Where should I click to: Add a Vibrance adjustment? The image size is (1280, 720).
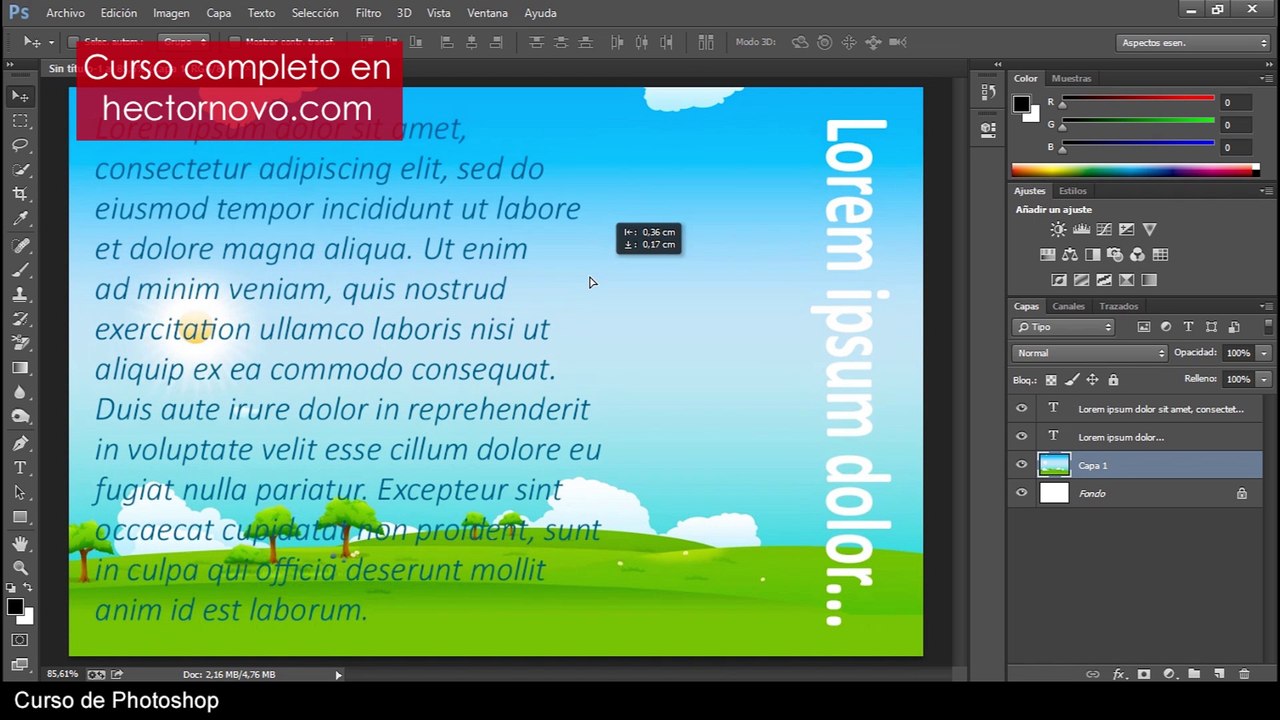click(1149, 229)
